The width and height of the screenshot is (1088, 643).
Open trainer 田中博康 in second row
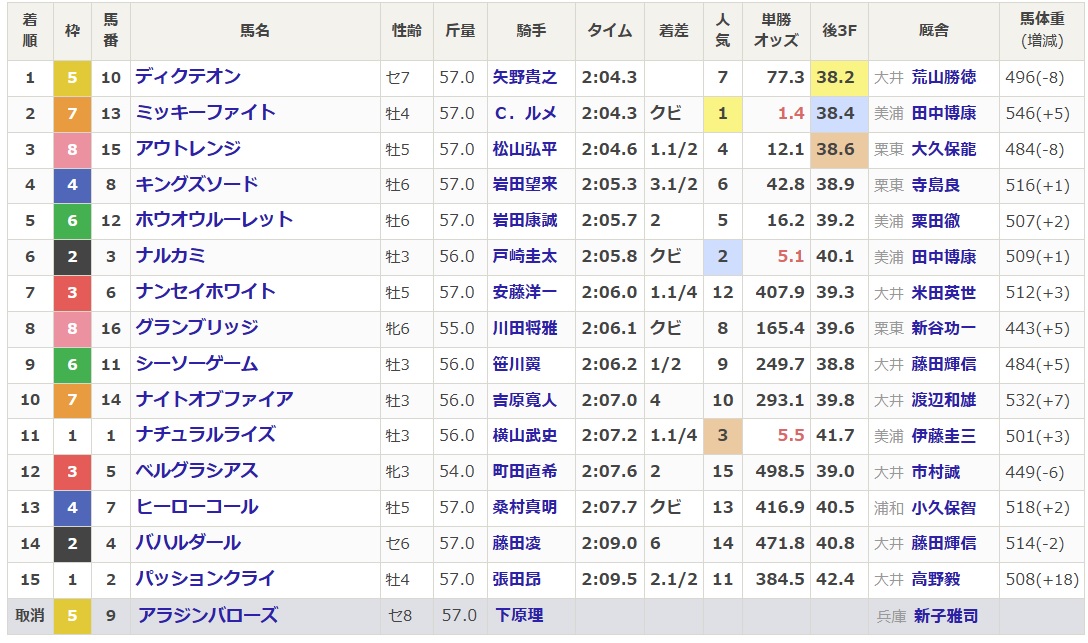click(943, 113)
